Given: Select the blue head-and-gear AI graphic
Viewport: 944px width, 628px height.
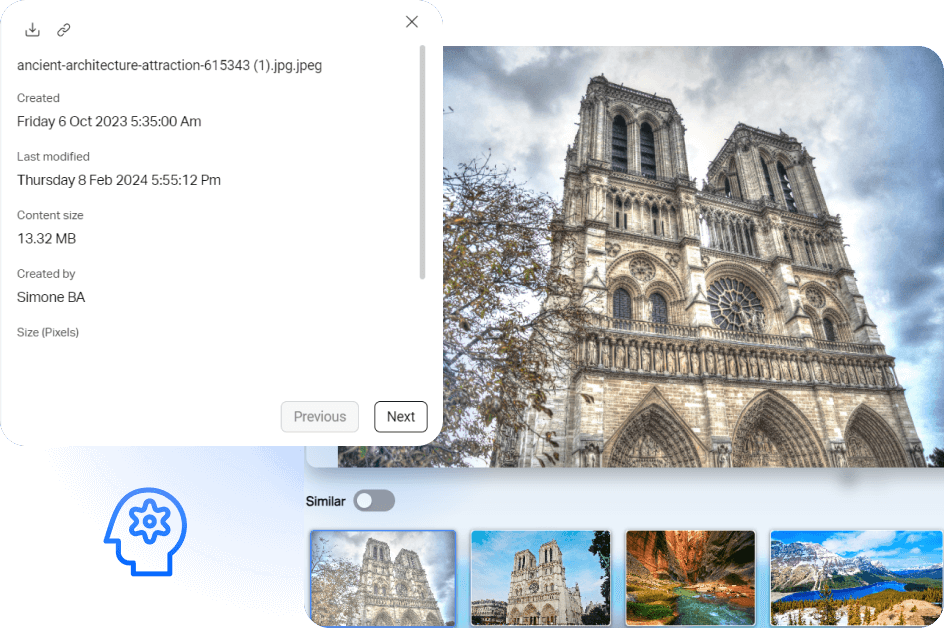Looking at the screenshot, I should pyautogui.click(x=145, y=532).
